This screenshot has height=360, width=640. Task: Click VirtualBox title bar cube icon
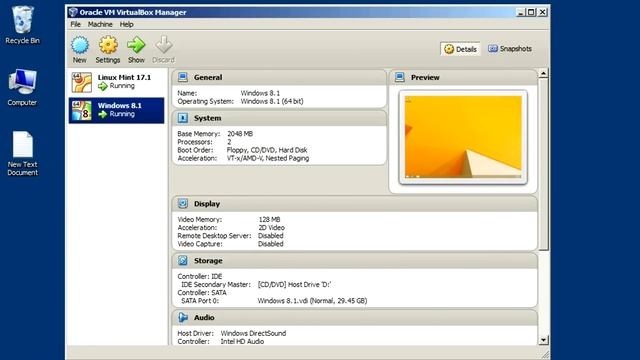73,12
